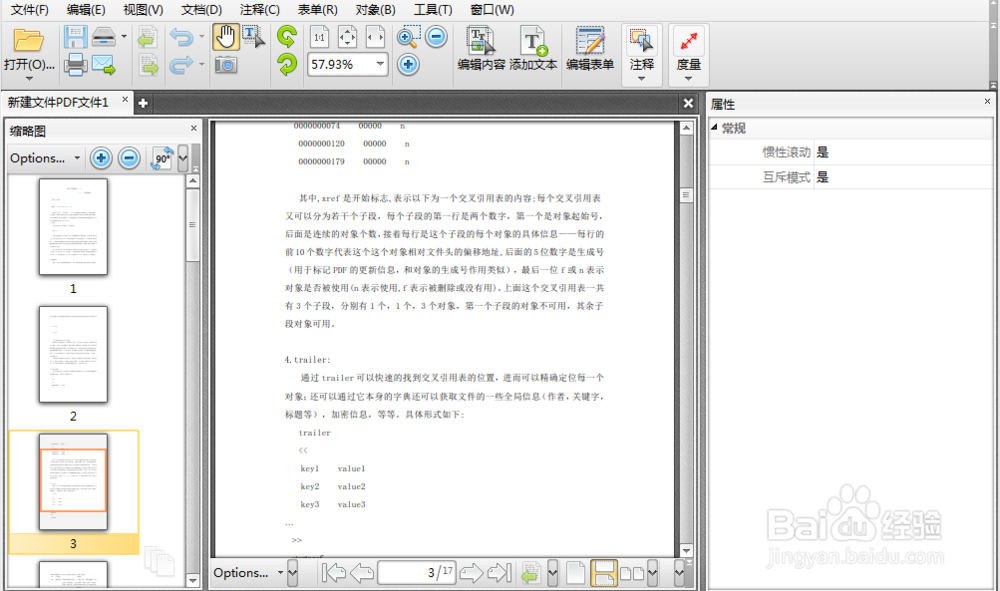Image resolution: width=1000 pixels, height=591 pixels.
Task: Open the 编辑(E) menu
Action: point(86,10)
